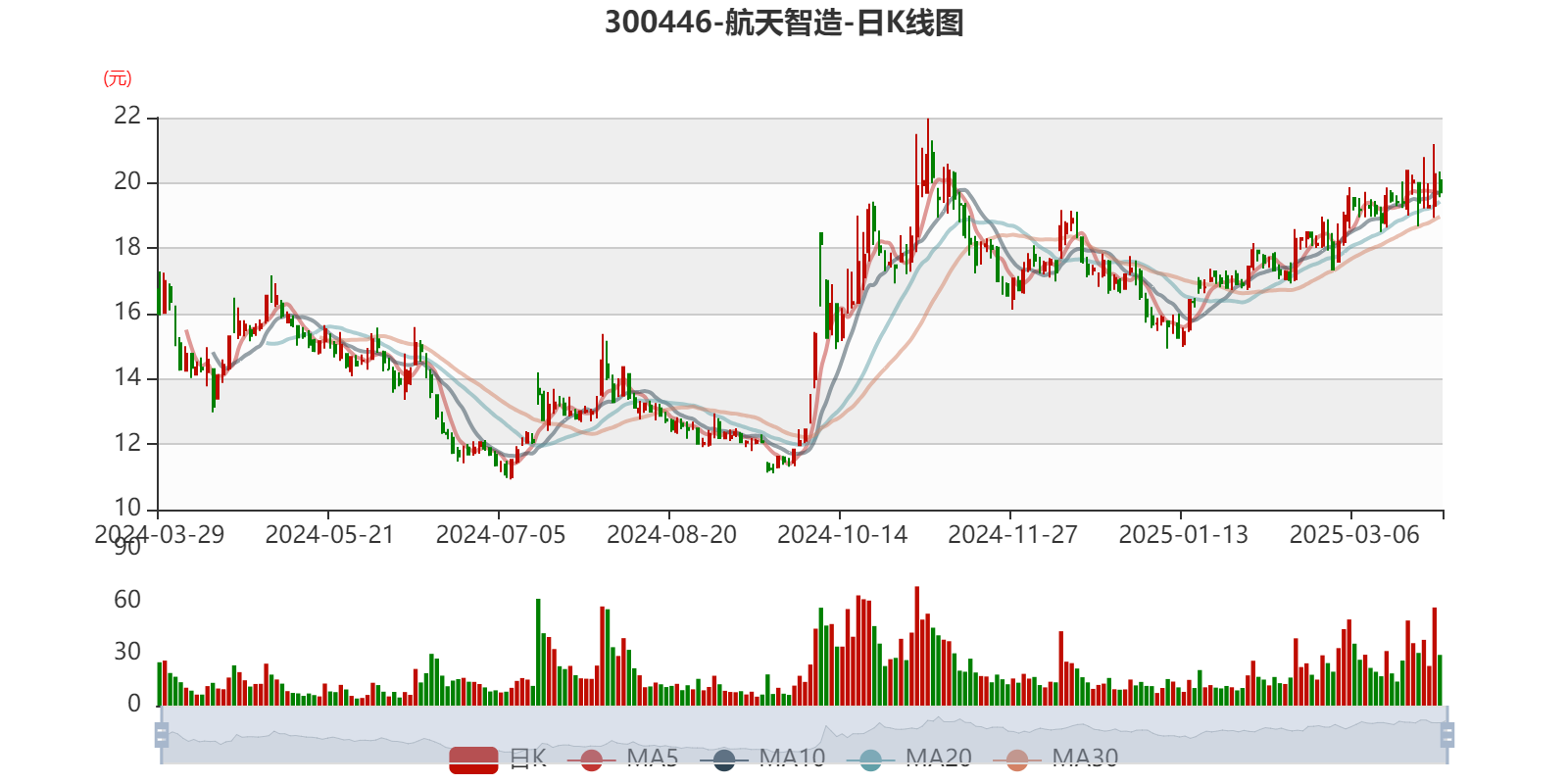Click the price axis label 16
The height and width of the screenshot is (784, 1568).
point(127,313)
